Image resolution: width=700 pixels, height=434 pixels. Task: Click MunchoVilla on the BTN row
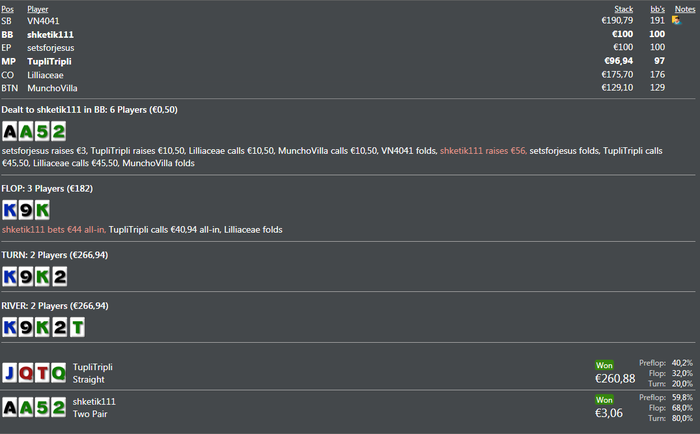point(54,87)
